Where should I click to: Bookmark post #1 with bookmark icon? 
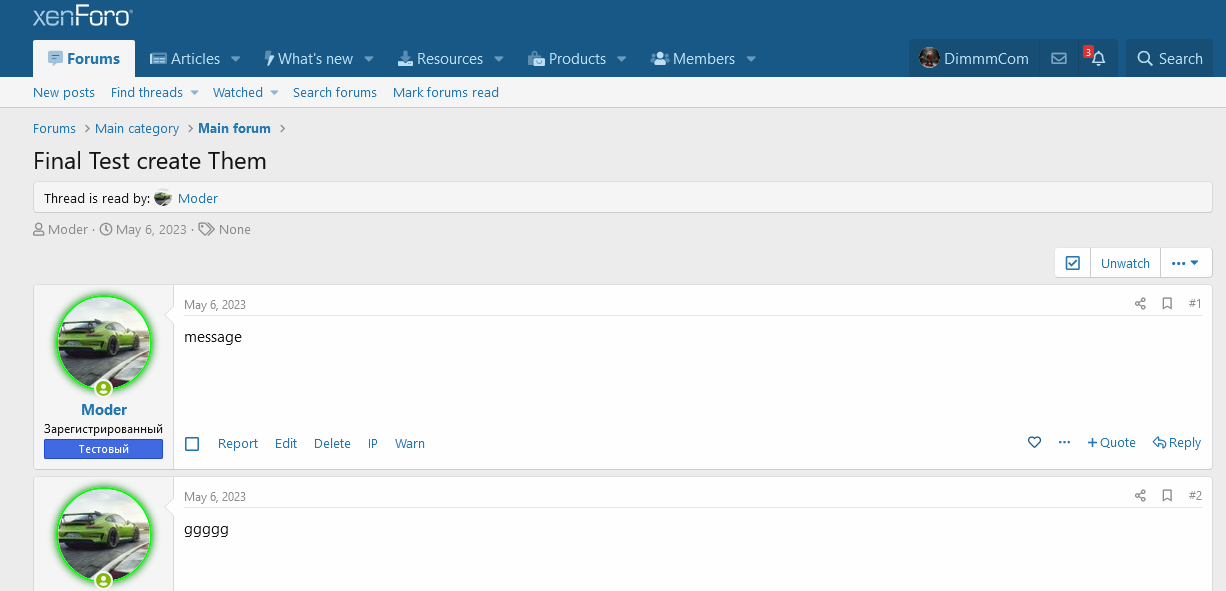[x=1167, y=304]
